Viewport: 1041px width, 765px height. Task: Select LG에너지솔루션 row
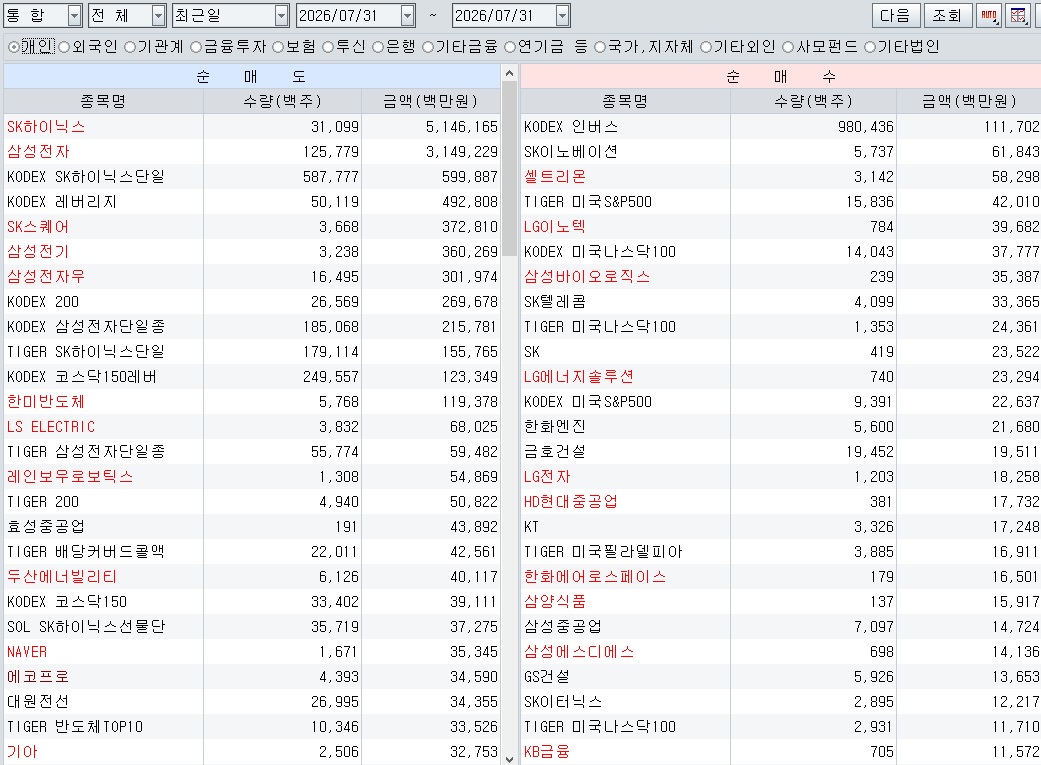781,377
